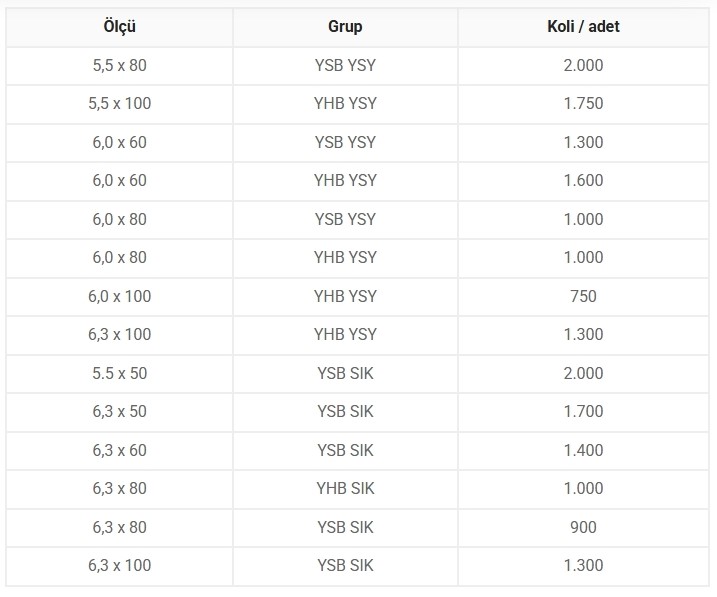Click the Ölçü column header

coord(119,27)
